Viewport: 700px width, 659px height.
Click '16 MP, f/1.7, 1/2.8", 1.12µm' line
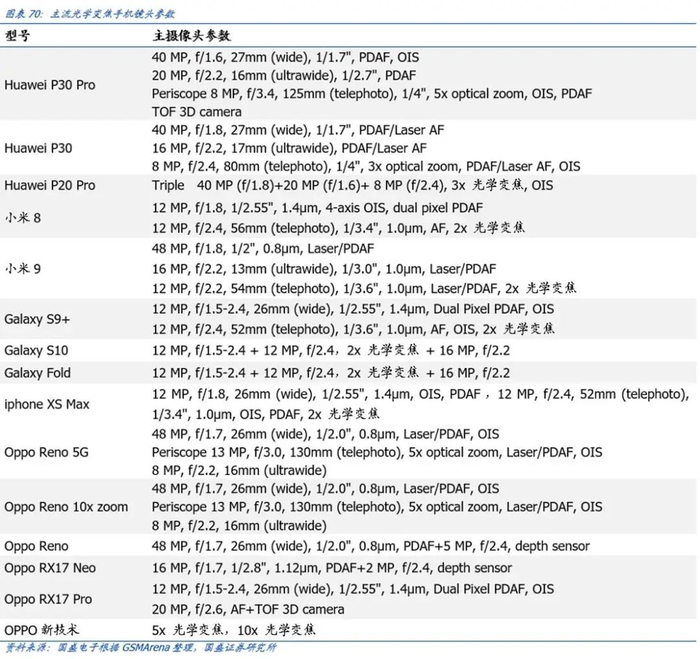click(x=332, y=568)
